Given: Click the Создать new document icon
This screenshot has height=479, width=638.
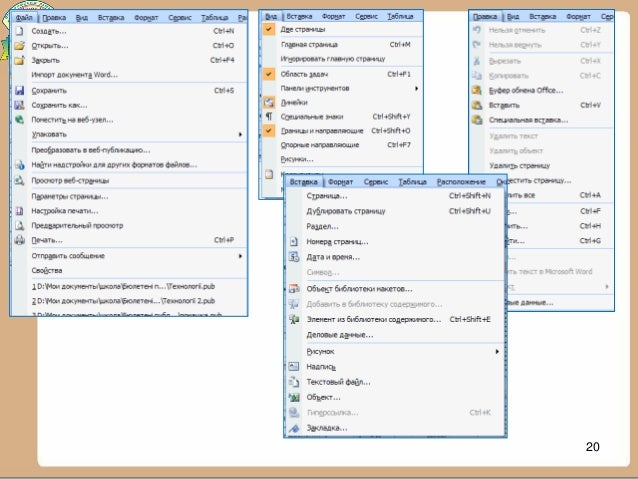Looking at the screenshot, I should tap(21, 31).
